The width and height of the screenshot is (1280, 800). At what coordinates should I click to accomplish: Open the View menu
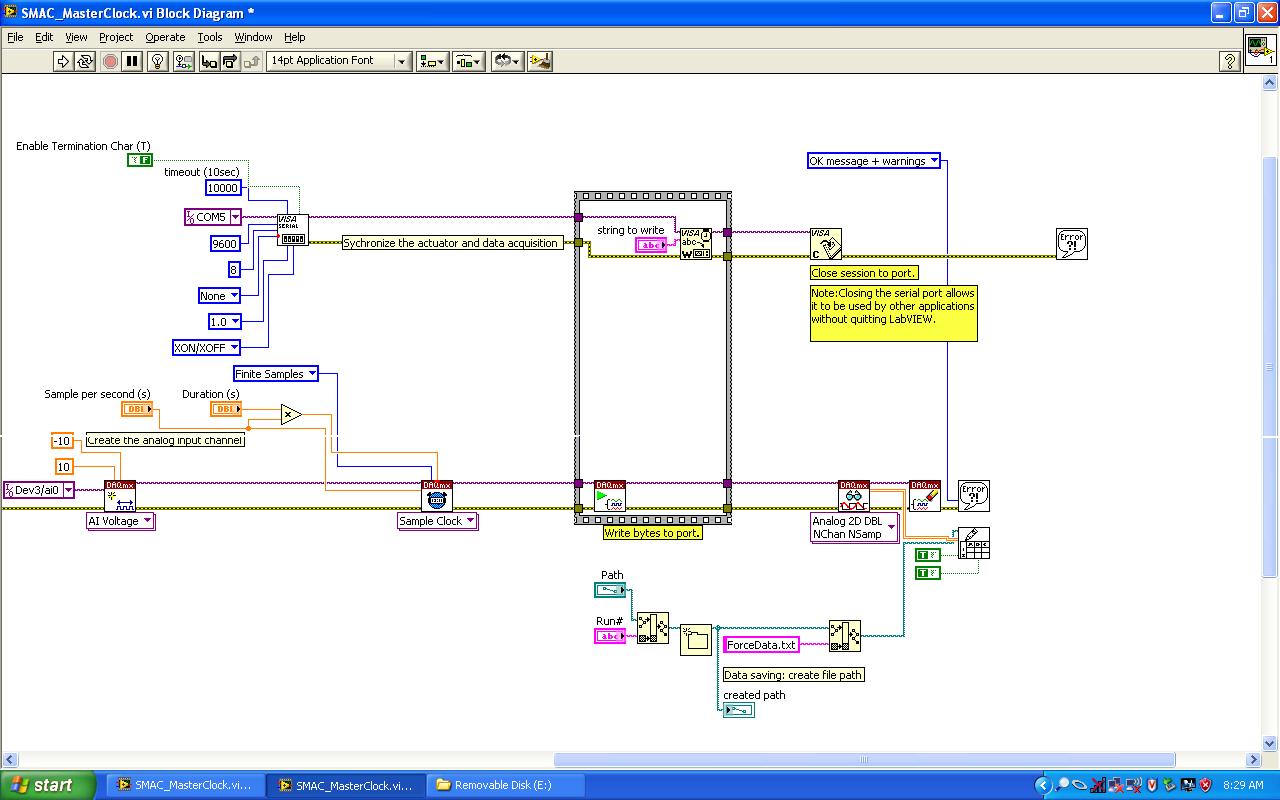coord(76,37)
